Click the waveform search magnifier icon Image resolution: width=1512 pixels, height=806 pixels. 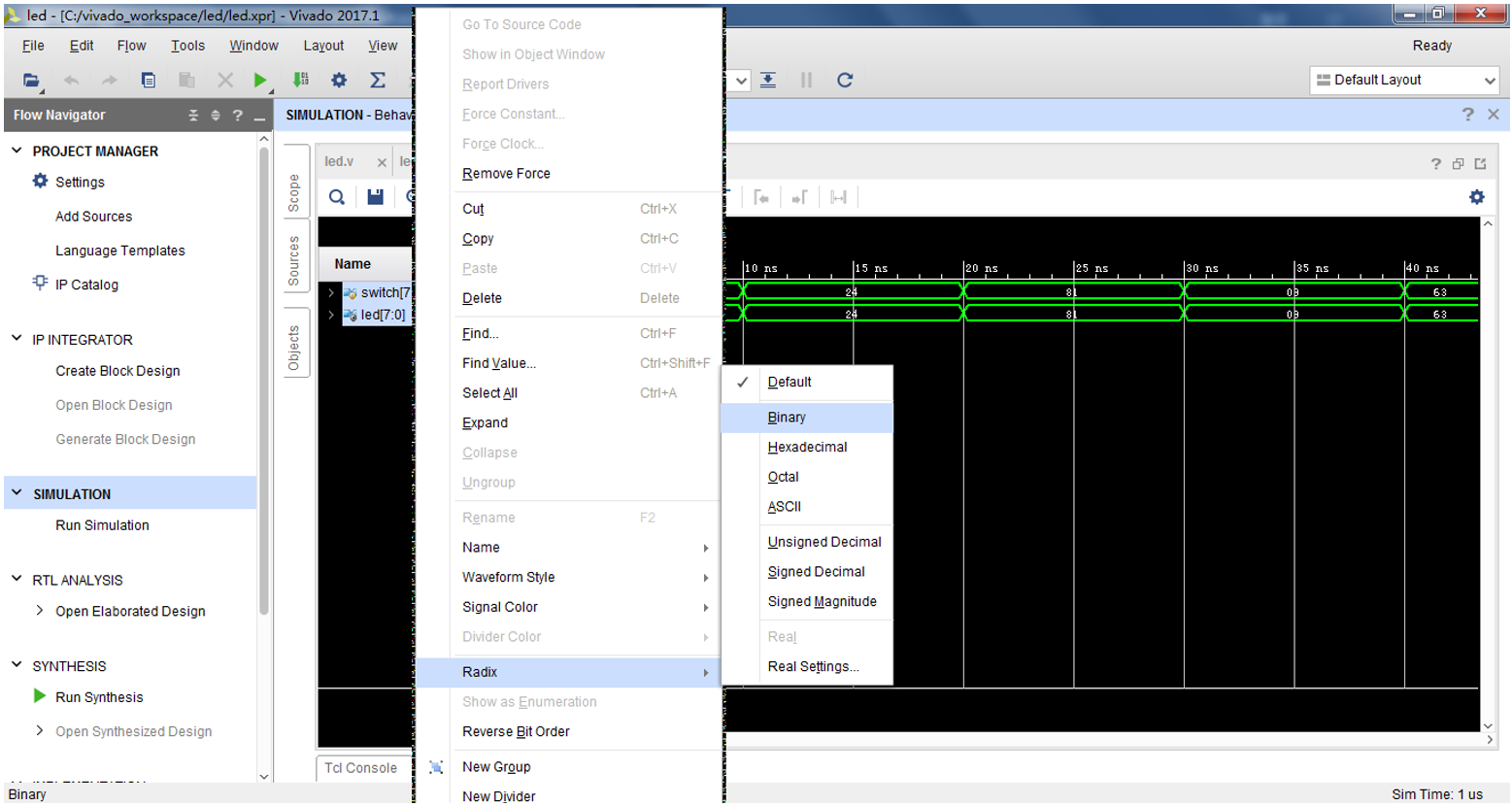click(337, 197)
